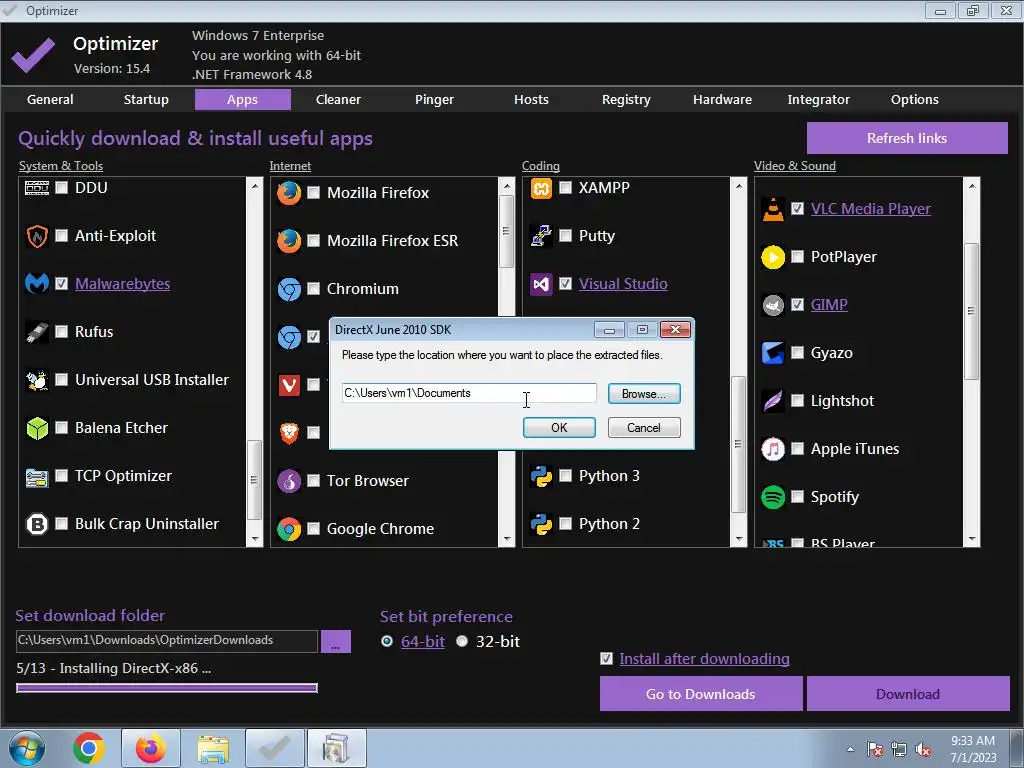The height and width of the screenshot is (768, 1024).
Task: Click OK in the DirectX SDK dialog
Action: (x=559, y=428)
